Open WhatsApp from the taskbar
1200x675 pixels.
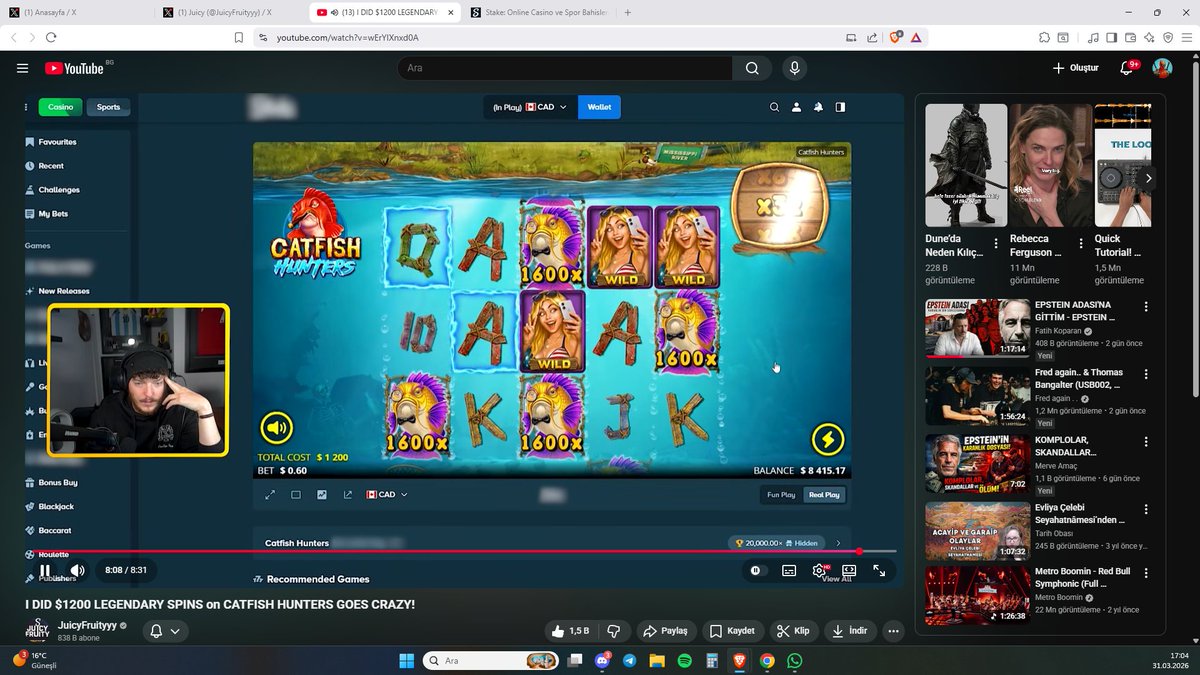click(794, 661)
